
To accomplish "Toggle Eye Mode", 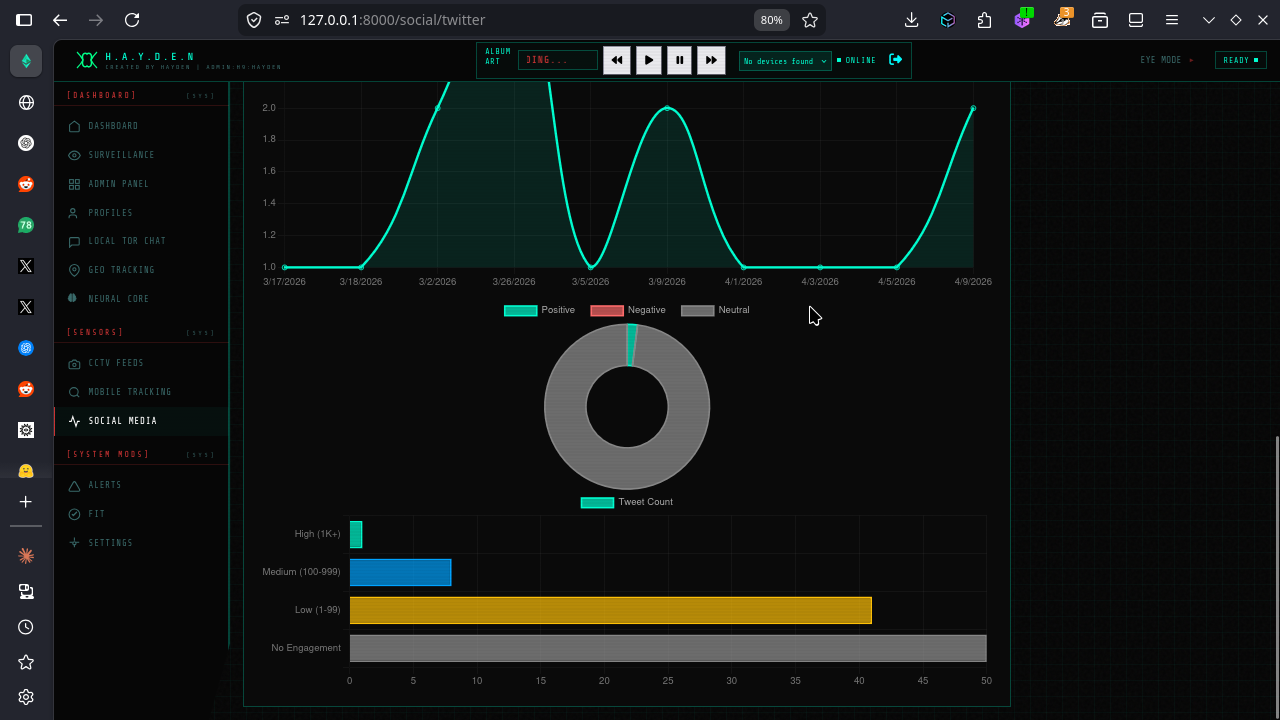I will [1167, 60].
